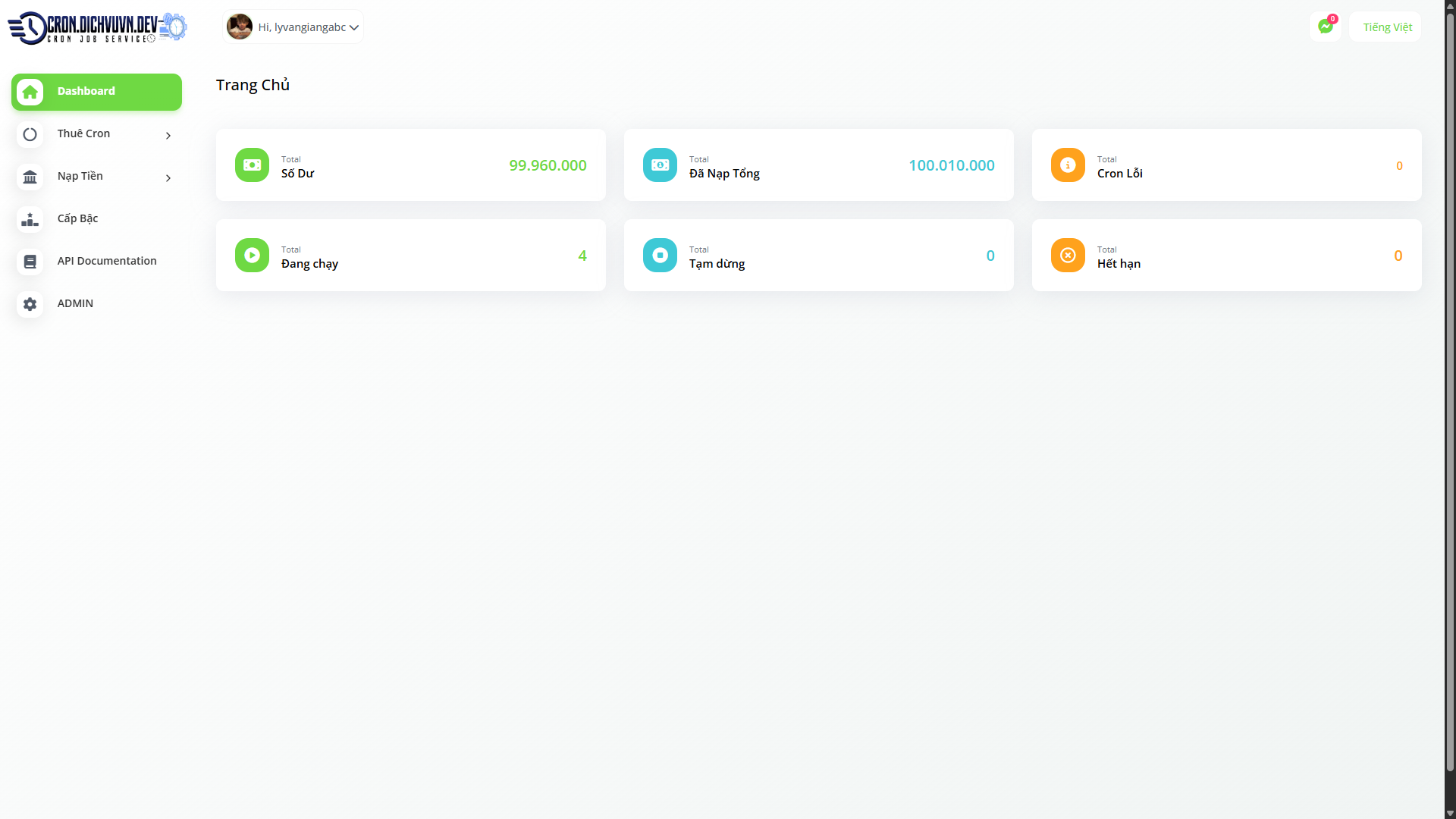
Task: Click the Hết hạn expired icon
Action: [1067, 255]
